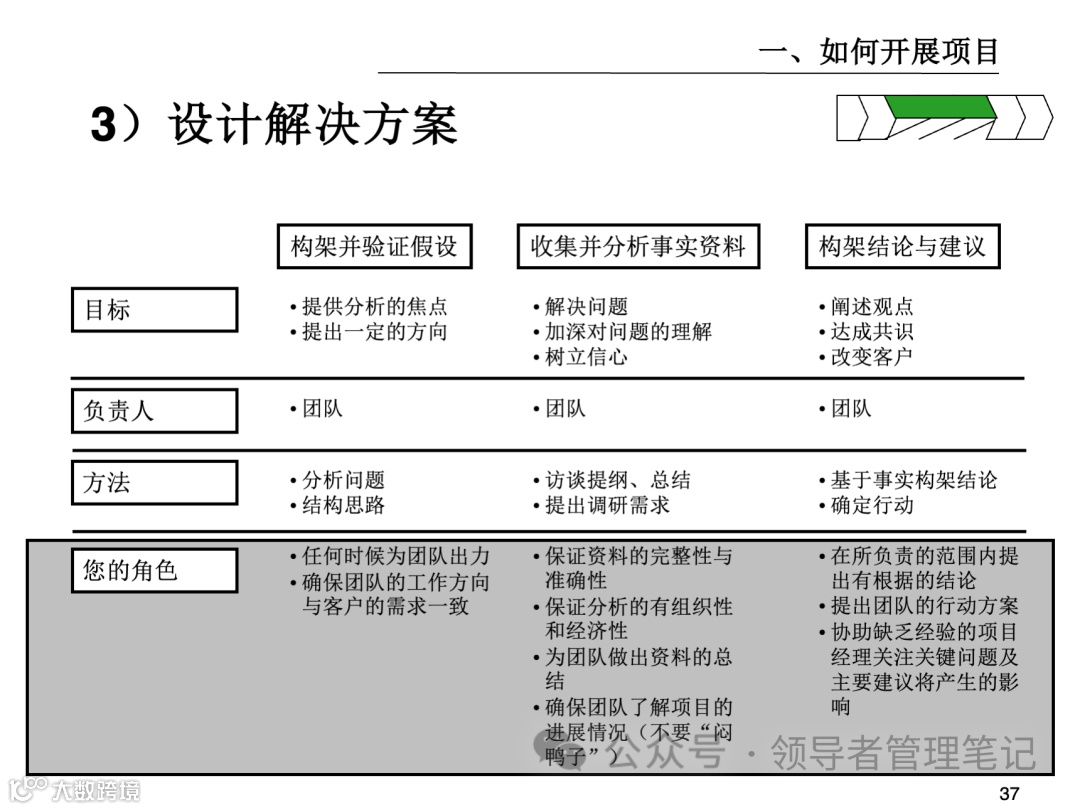Click the bullet 阐述观点

866,307
